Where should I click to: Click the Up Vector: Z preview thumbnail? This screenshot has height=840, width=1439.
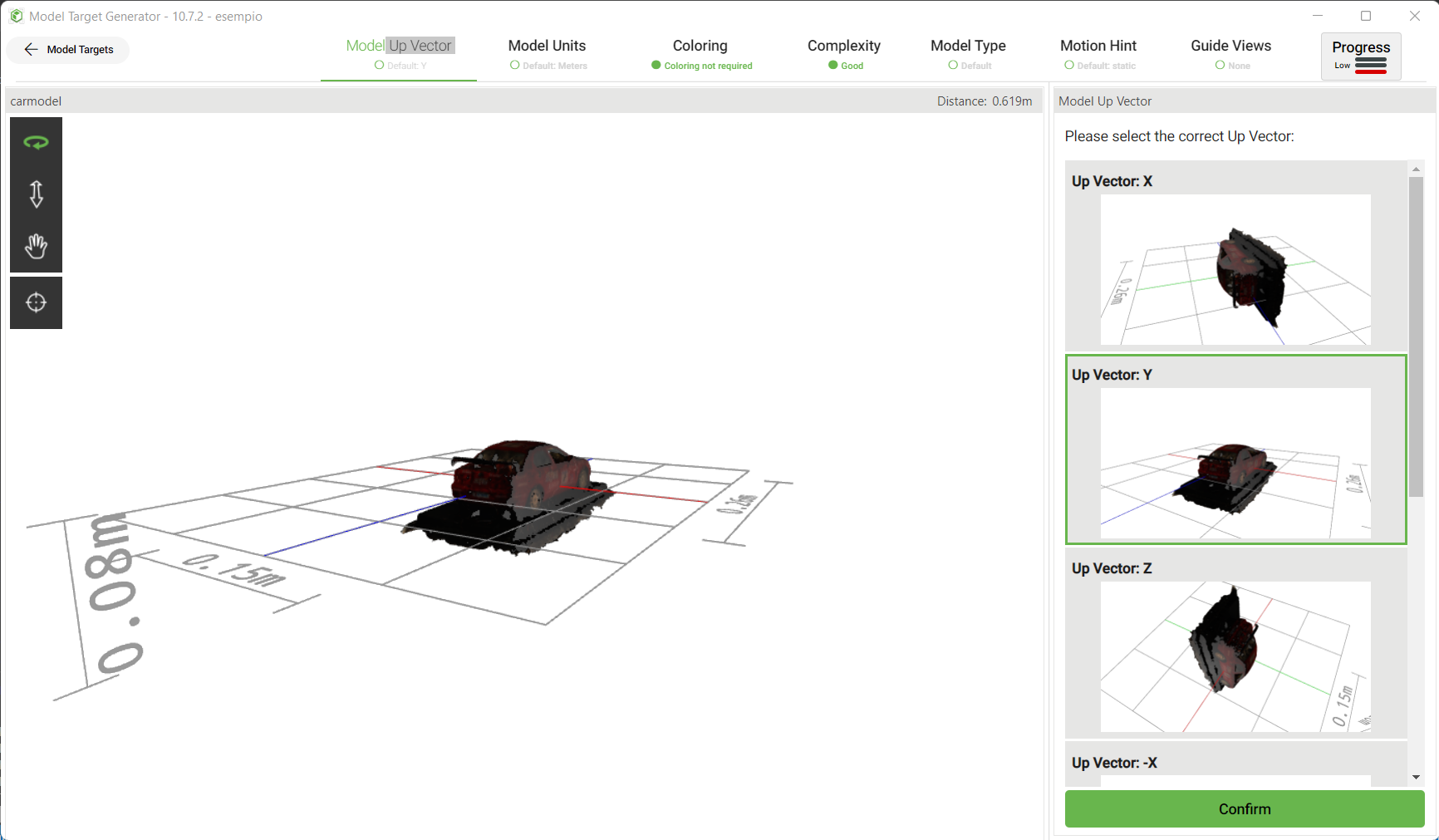tap(1235, 657)
